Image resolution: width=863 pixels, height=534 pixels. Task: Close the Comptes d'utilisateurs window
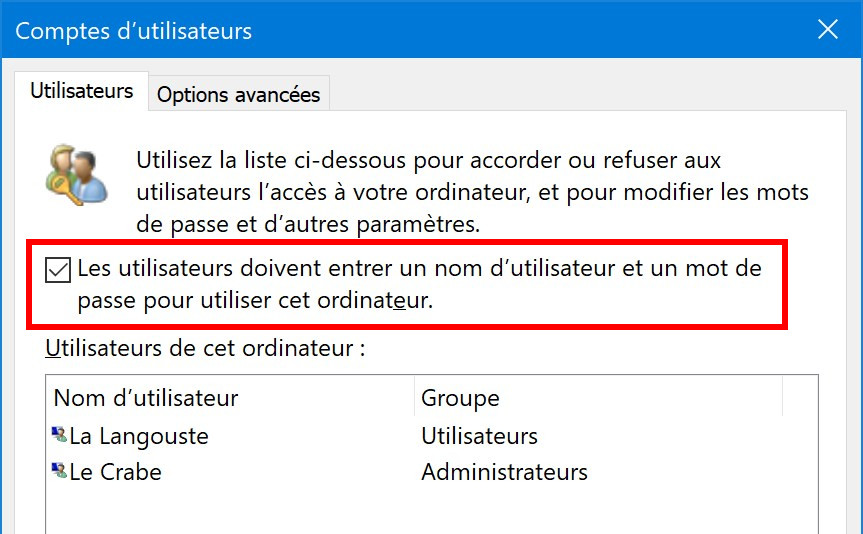[828, 30]
